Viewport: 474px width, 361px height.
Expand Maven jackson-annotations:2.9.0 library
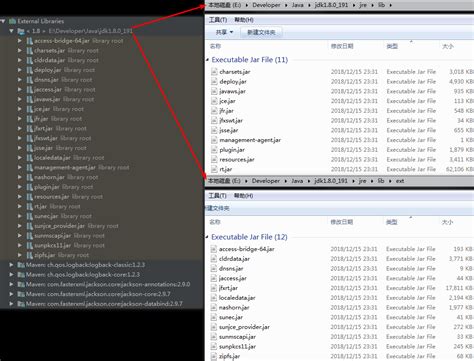click(11, 284)
